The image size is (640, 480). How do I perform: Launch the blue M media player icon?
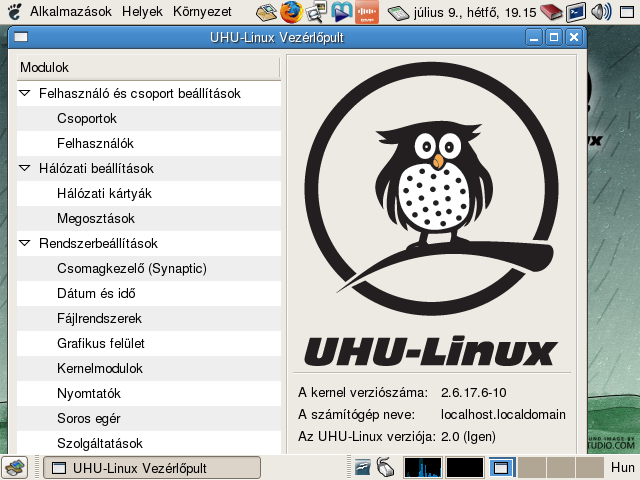tap(341, 12)
